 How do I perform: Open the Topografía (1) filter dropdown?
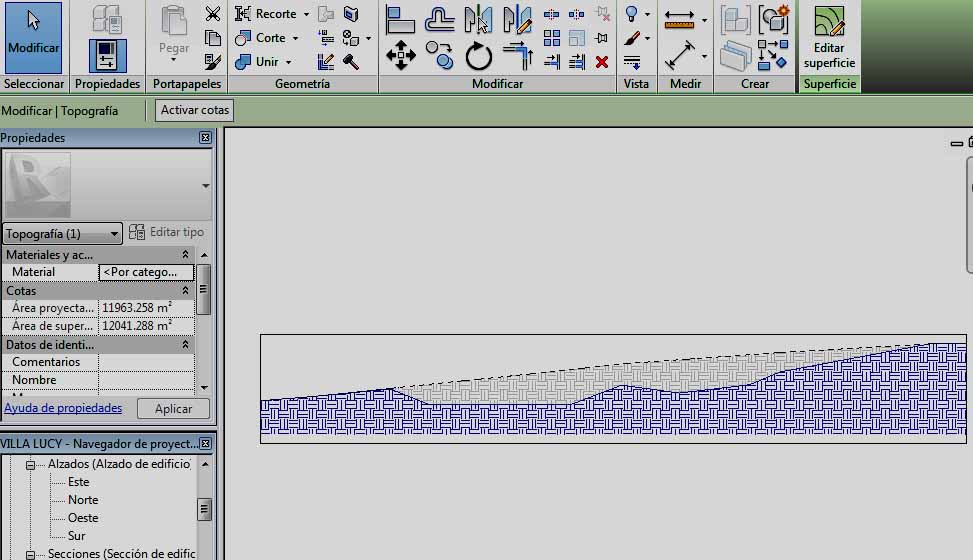(x=62, y=234)
